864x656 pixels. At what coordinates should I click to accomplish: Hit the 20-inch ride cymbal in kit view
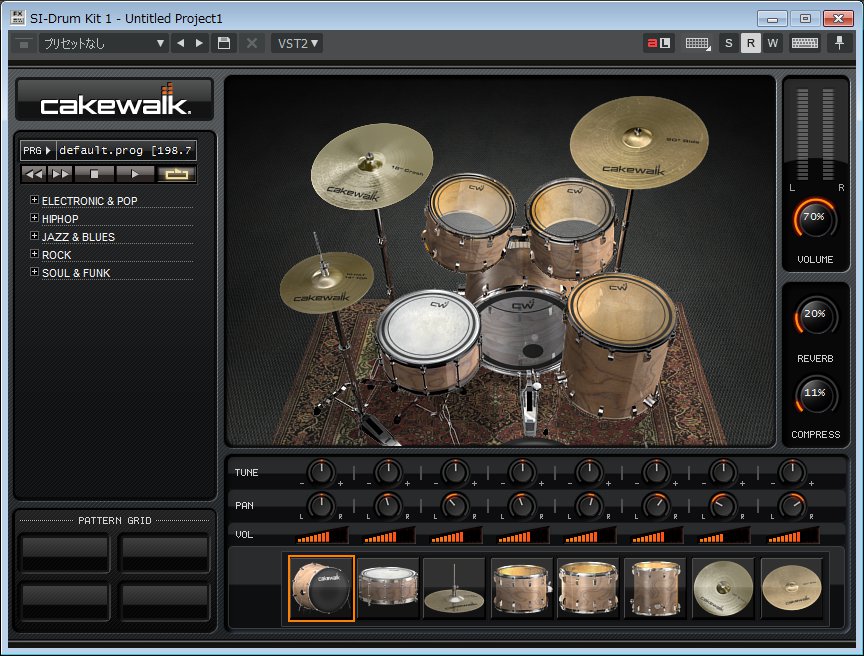(x=639, y=142)
